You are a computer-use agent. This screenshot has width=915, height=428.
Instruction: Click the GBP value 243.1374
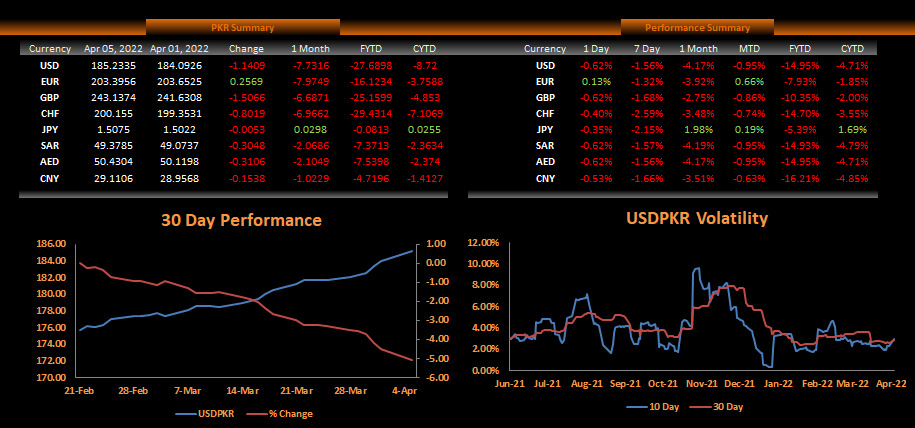click(x=111, y=98)
